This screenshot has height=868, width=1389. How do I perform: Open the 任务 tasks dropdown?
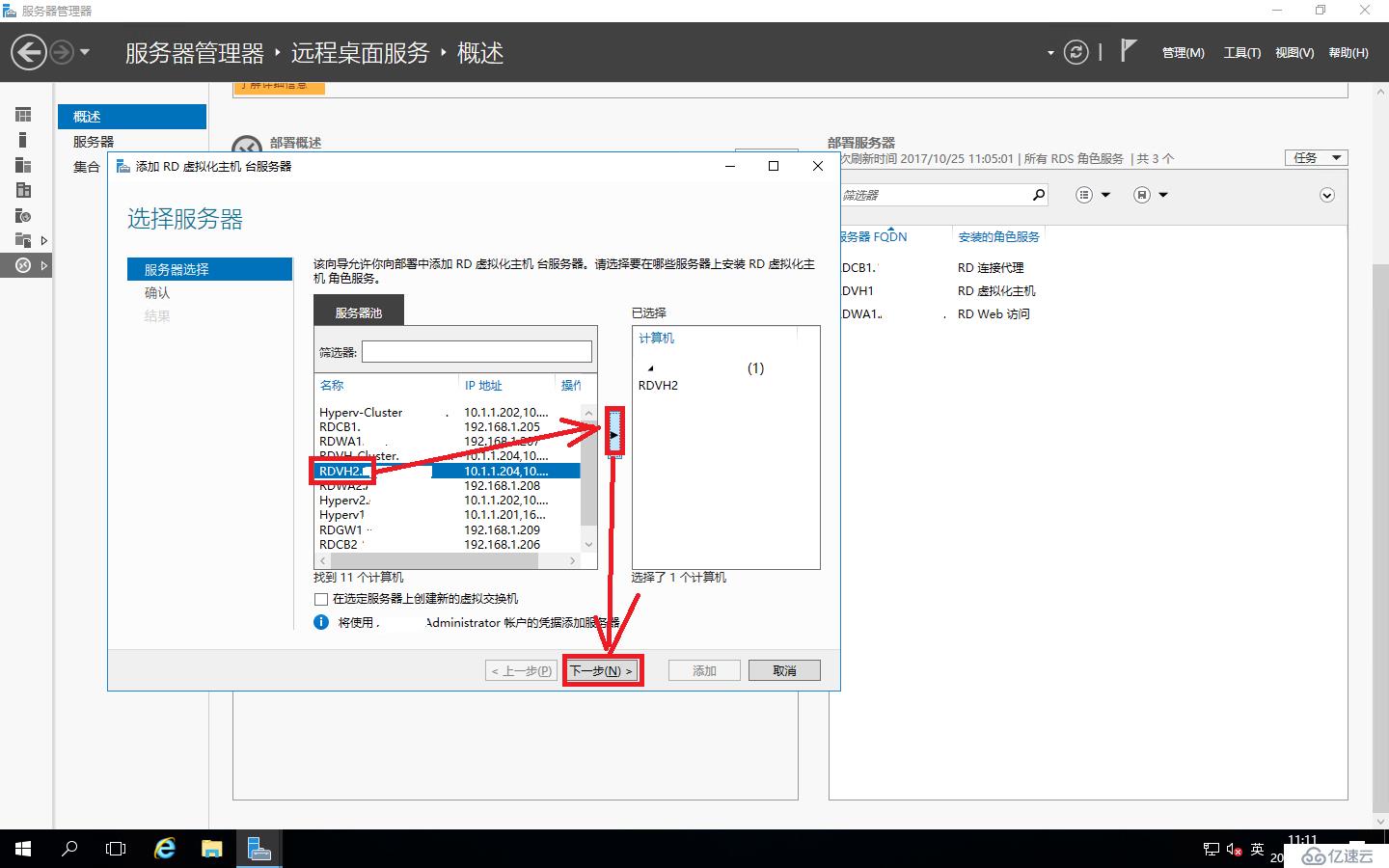pyautogui.click(x=1316, y=157)
